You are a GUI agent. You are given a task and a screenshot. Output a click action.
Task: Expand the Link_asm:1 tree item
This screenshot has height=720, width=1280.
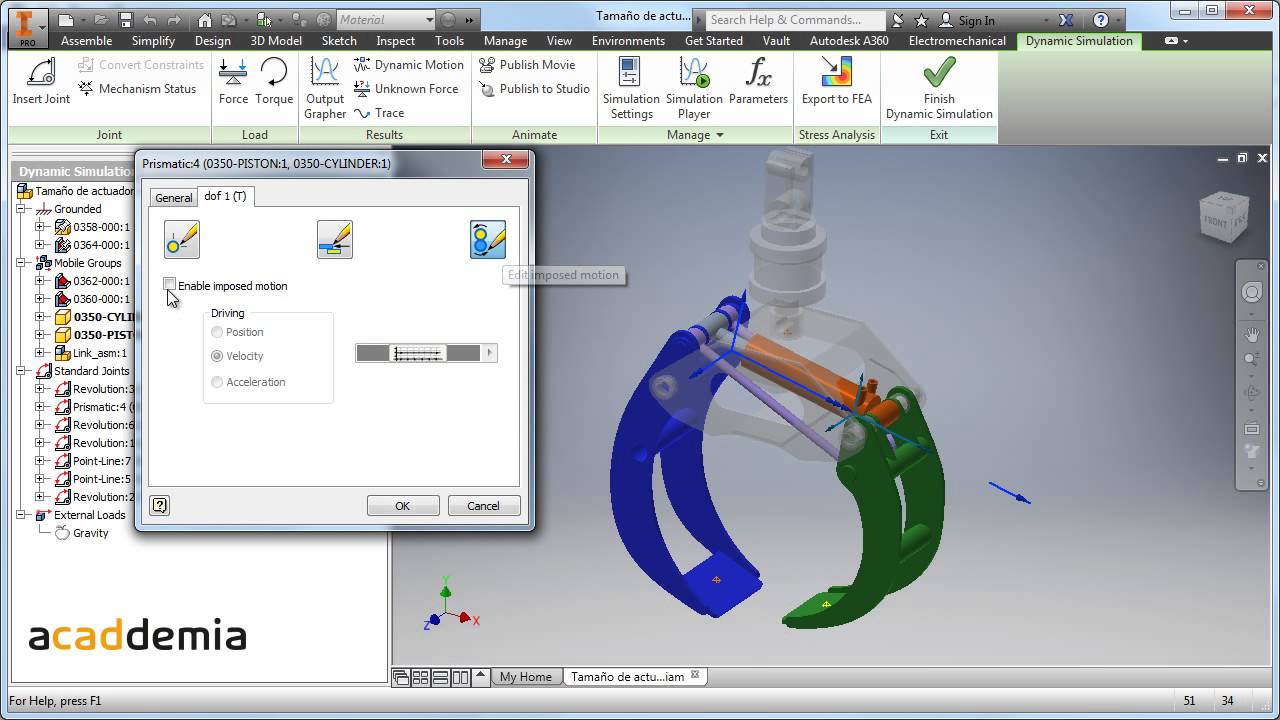coord(40,353)
